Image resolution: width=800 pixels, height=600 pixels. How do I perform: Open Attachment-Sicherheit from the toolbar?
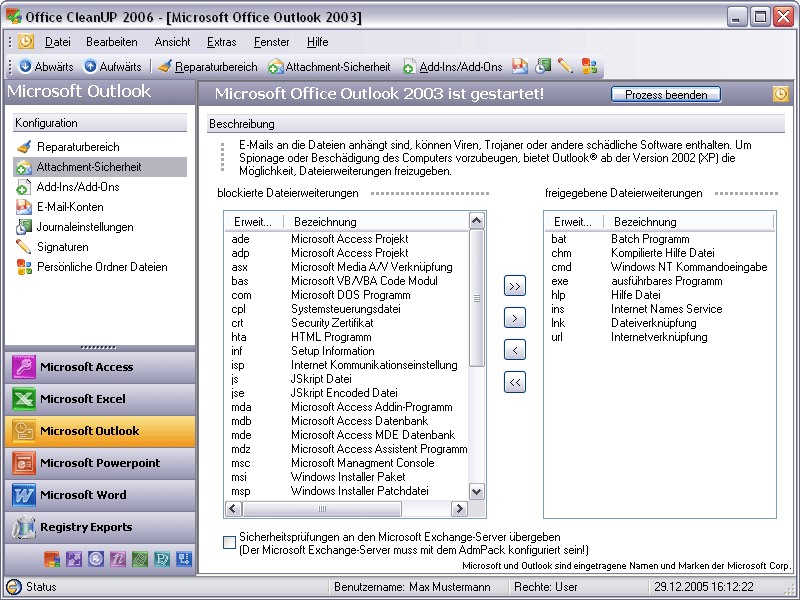point(330,66)
